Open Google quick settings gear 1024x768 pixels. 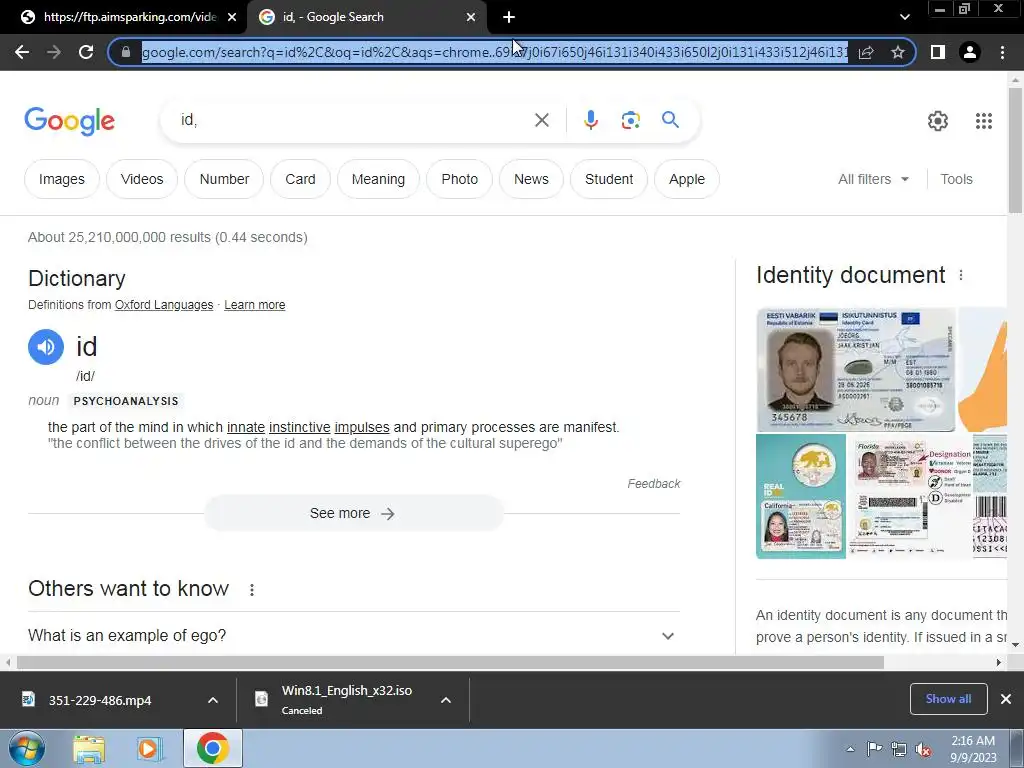(x=938, y=121)
